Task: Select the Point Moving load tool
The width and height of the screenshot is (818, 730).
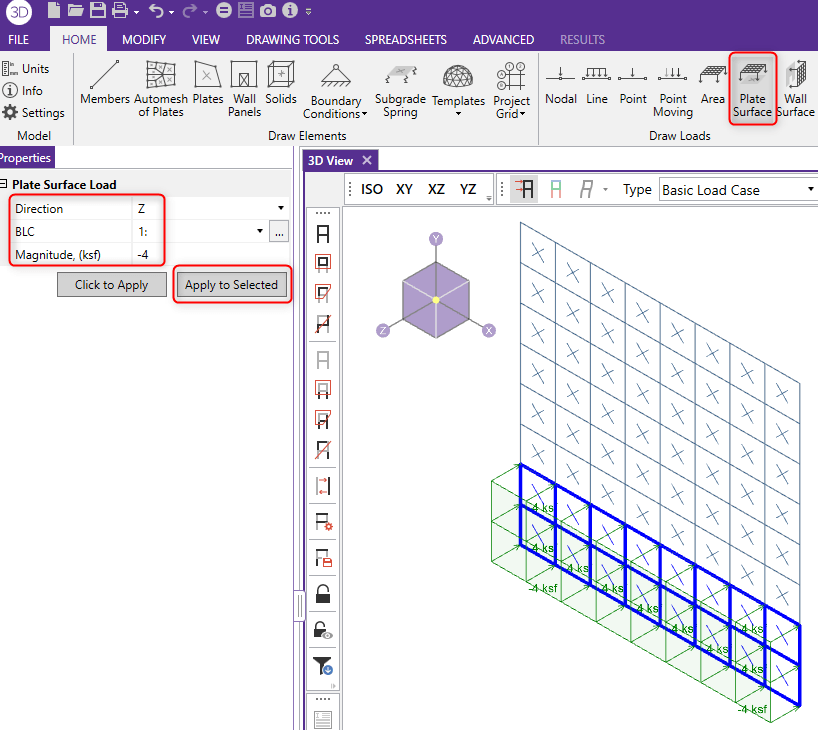Action: (673, 89)
